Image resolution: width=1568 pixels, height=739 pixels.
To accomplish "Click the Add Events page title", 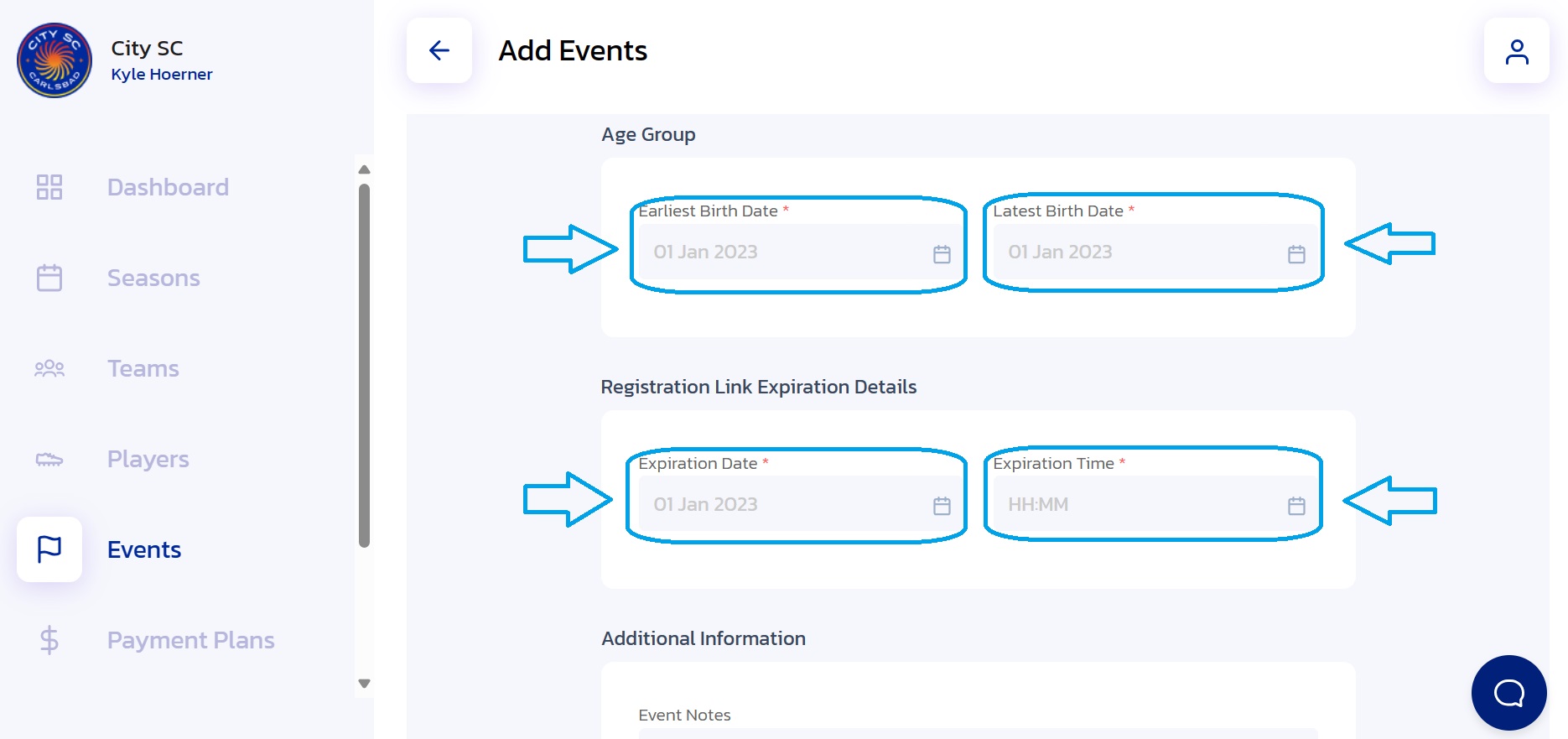I will (x=573, y=50).
